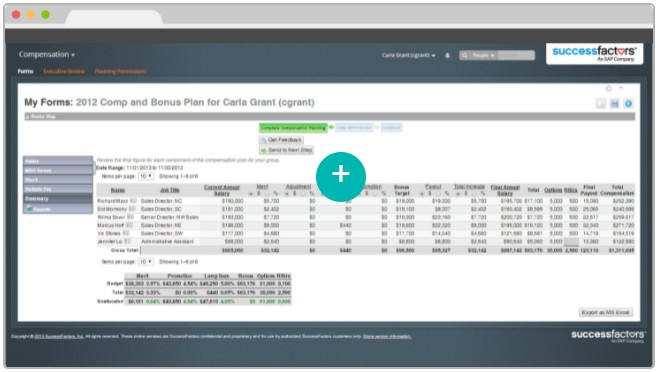The image size is (659, 372).
Task: Open items per page dropdown above table
Action: click(x=146, y=176)
